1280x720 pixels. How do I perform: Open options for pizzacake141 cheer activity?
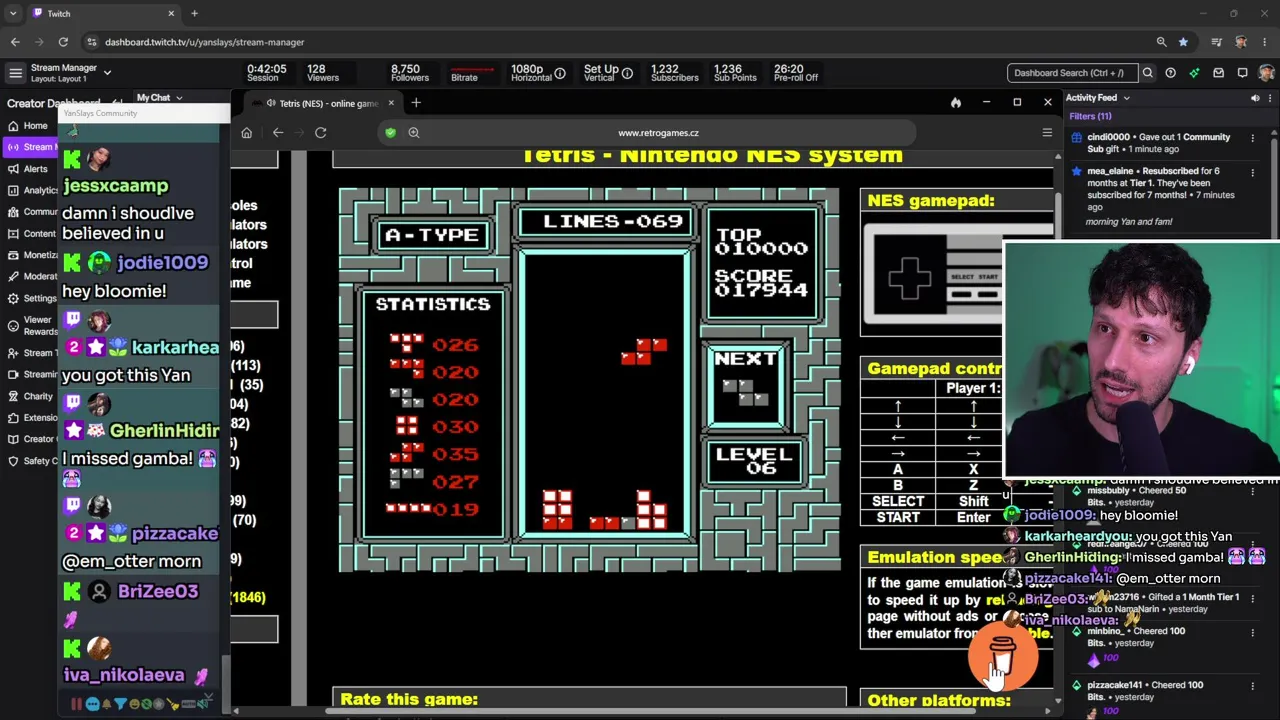(x=1252, y=686)
